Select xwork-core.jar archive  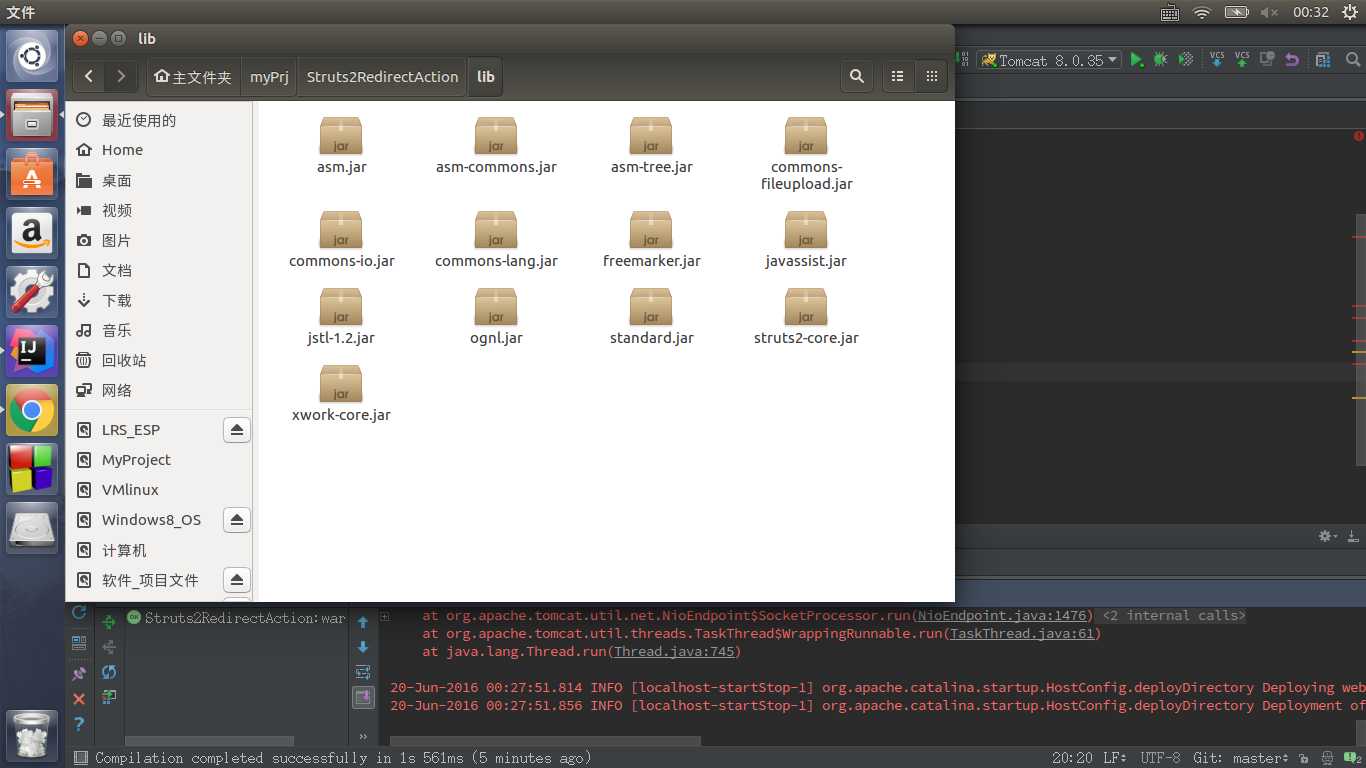click(341, 394)
